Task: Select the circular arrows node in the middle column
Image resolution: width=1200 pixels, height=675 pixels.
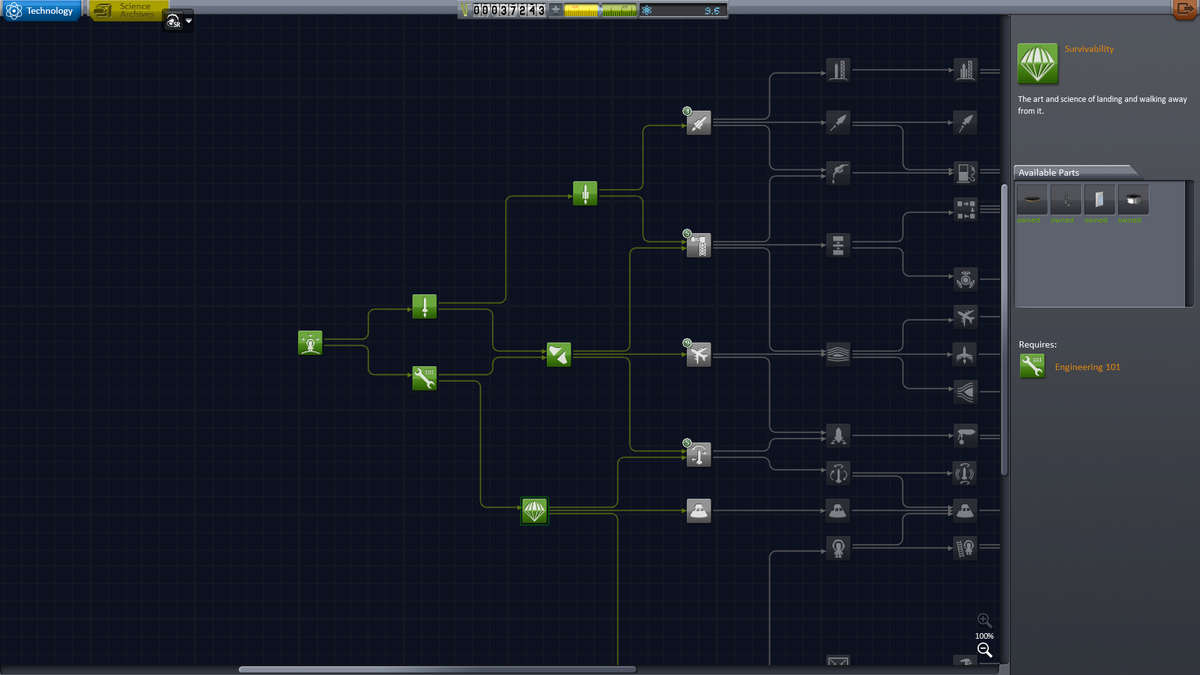Action: [838, 472]
